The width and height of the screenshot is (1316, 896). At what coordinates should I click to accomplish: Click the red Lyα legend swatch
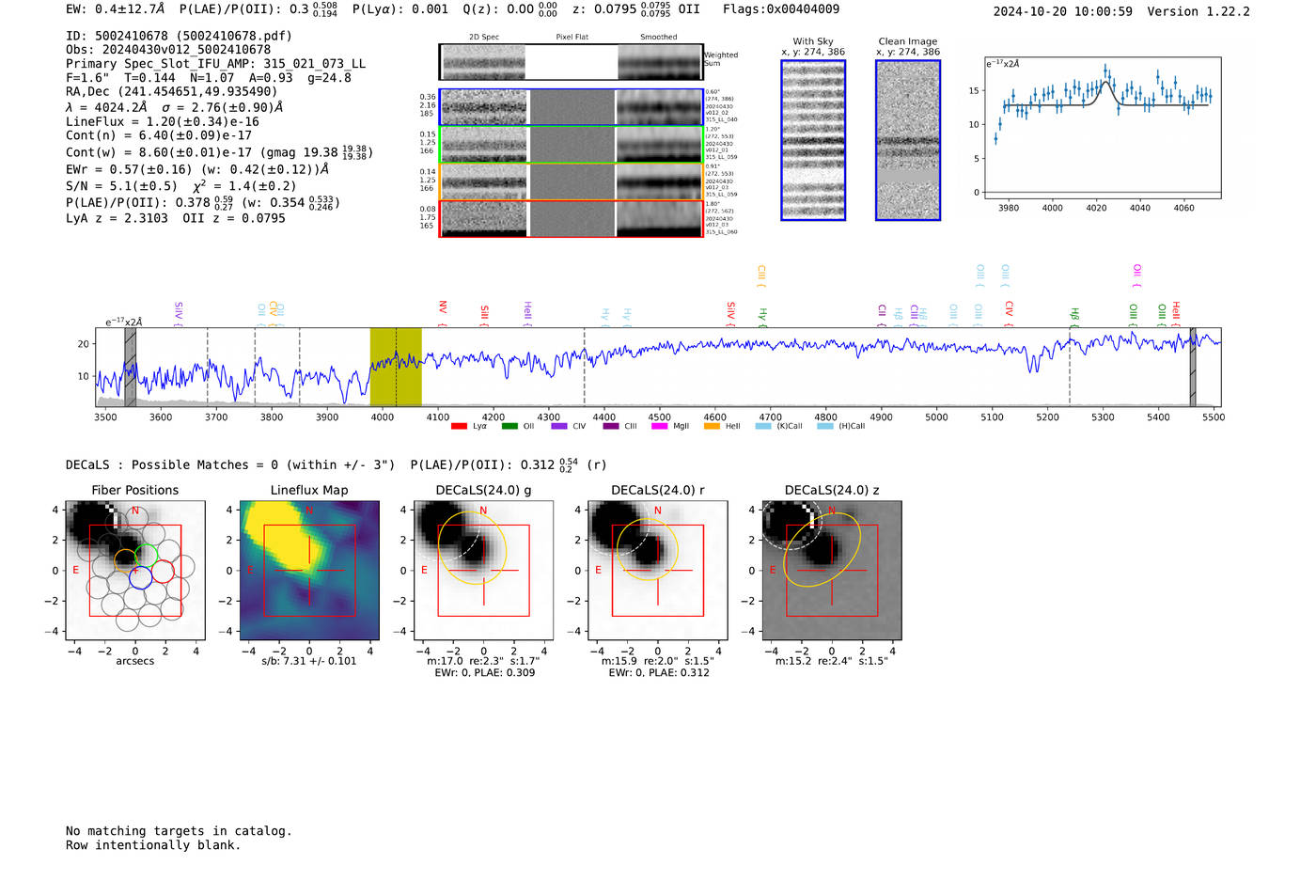[x=459, y=426]
